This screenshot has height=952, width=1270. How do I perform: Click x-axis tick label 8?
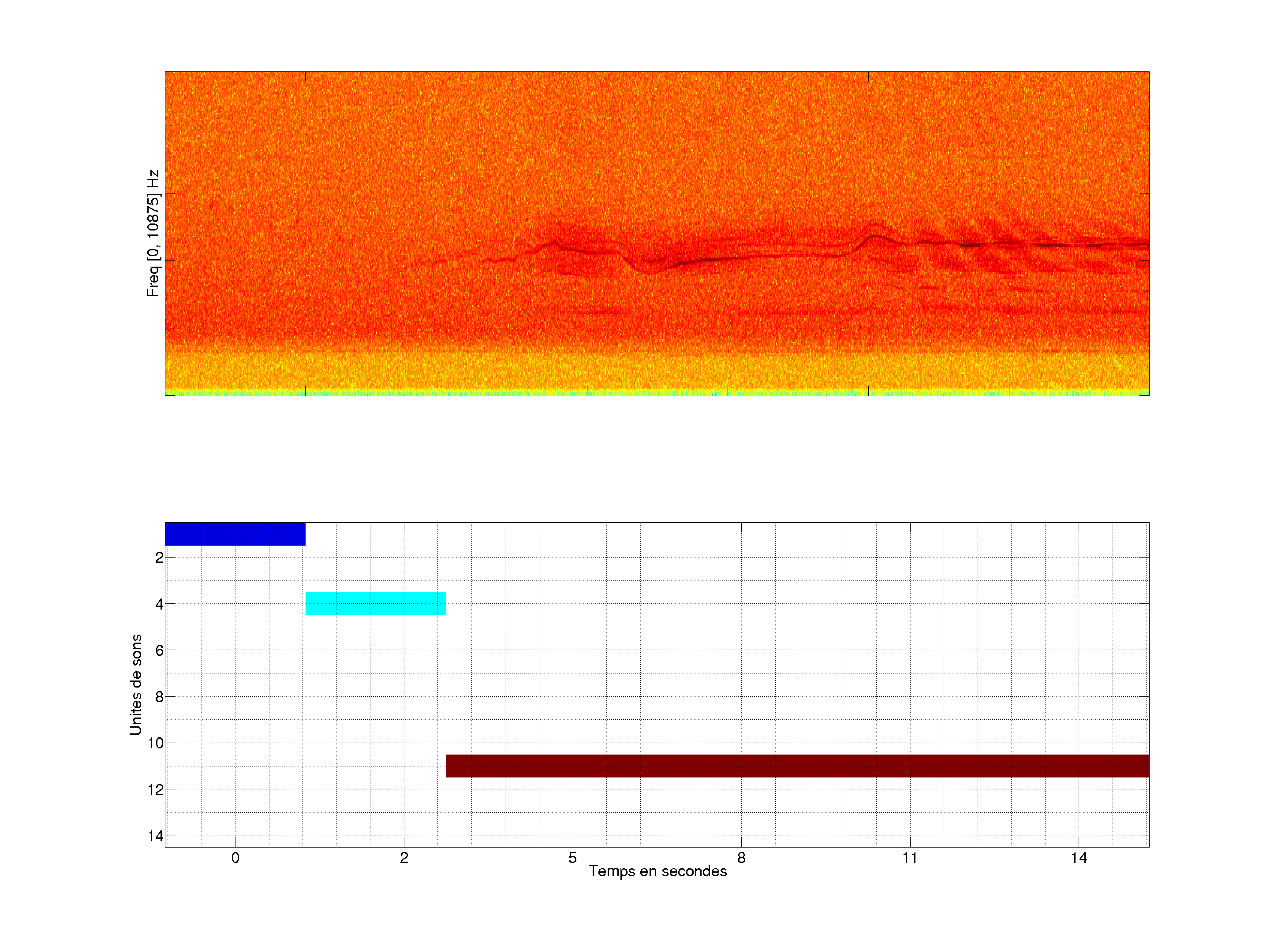pyautogui.click(x=741, y=858)
